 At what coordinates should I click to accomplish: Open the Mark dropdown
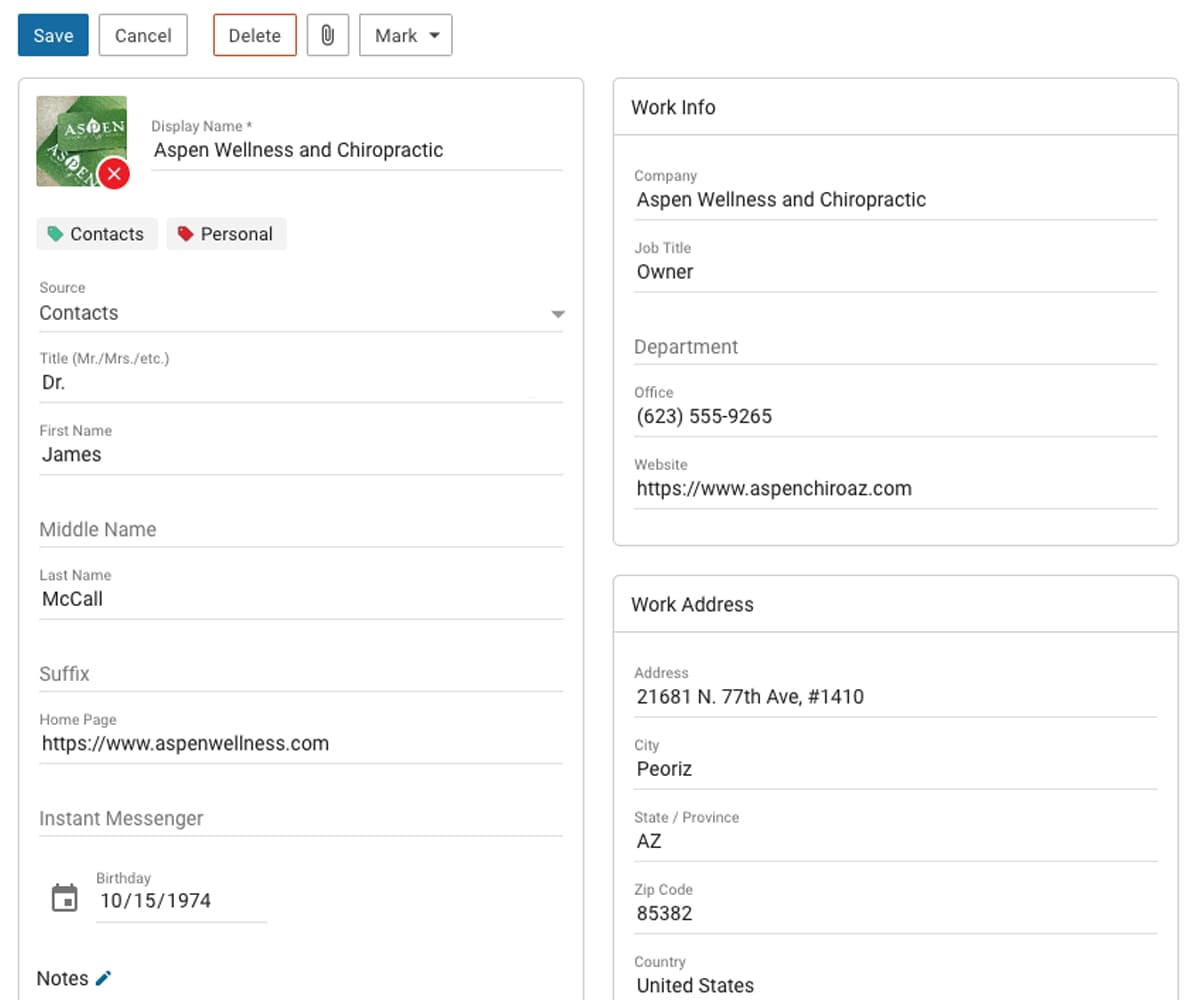(x=405, y=35)
